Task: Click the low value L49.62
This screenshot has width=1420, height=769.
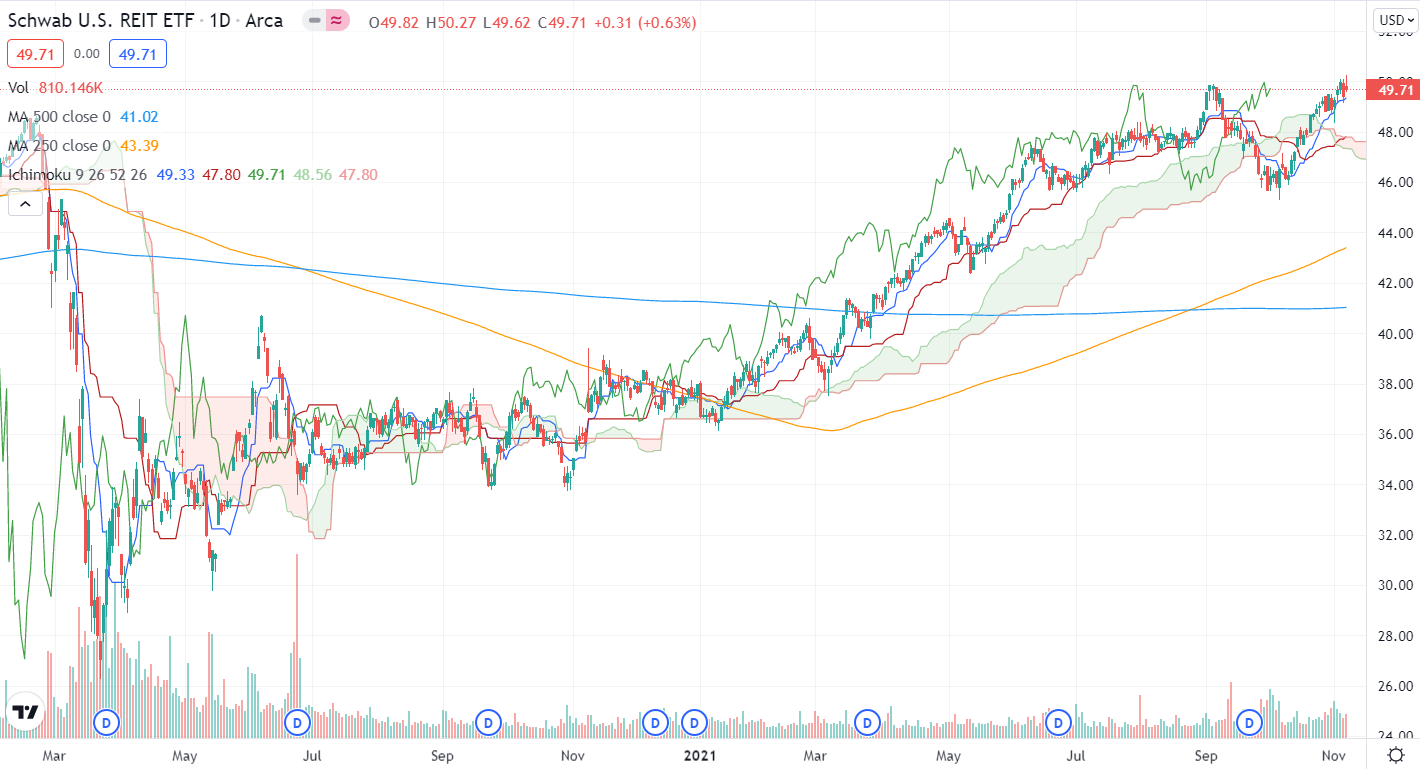Action: pyautogui.click(x=507, y=22)
